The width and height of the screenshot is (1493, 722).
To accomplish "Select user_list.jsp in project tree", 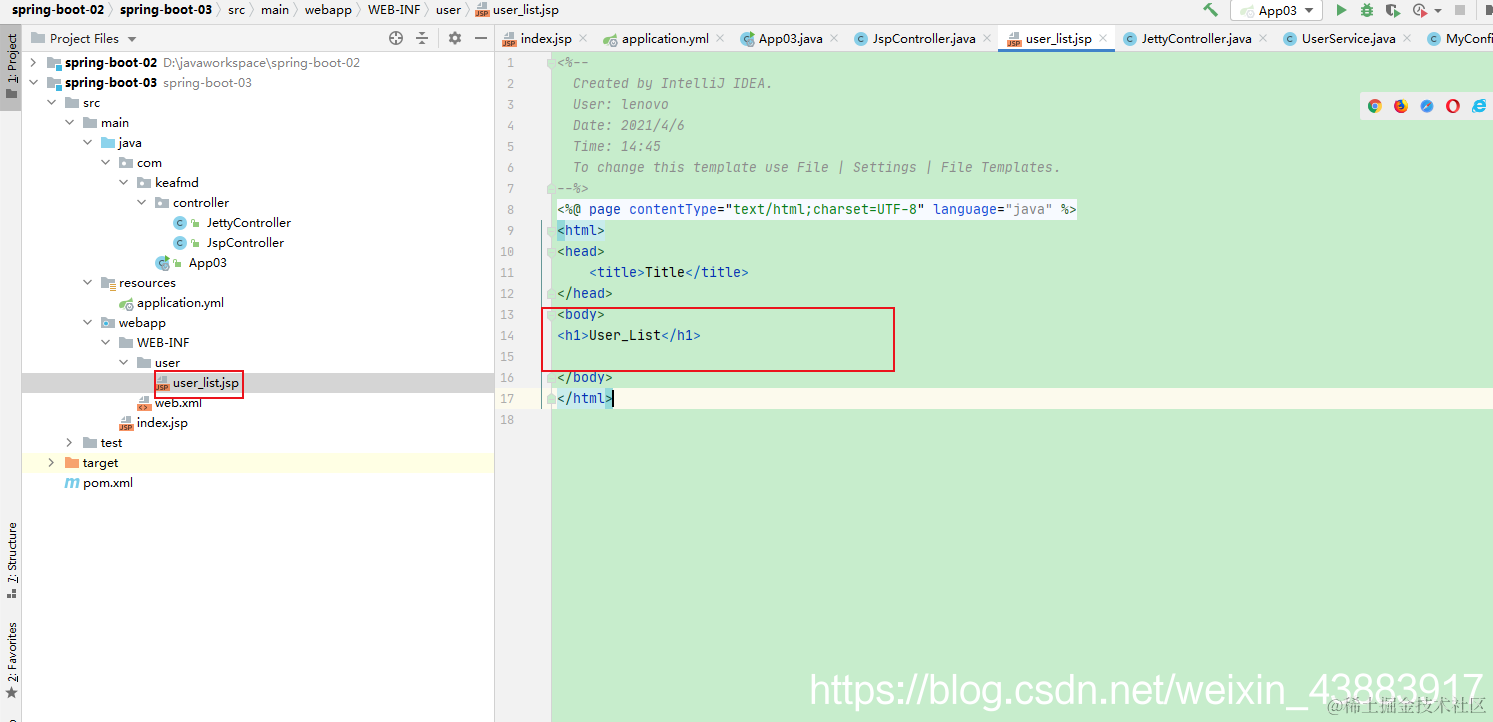I will click(x=206, y=382).
